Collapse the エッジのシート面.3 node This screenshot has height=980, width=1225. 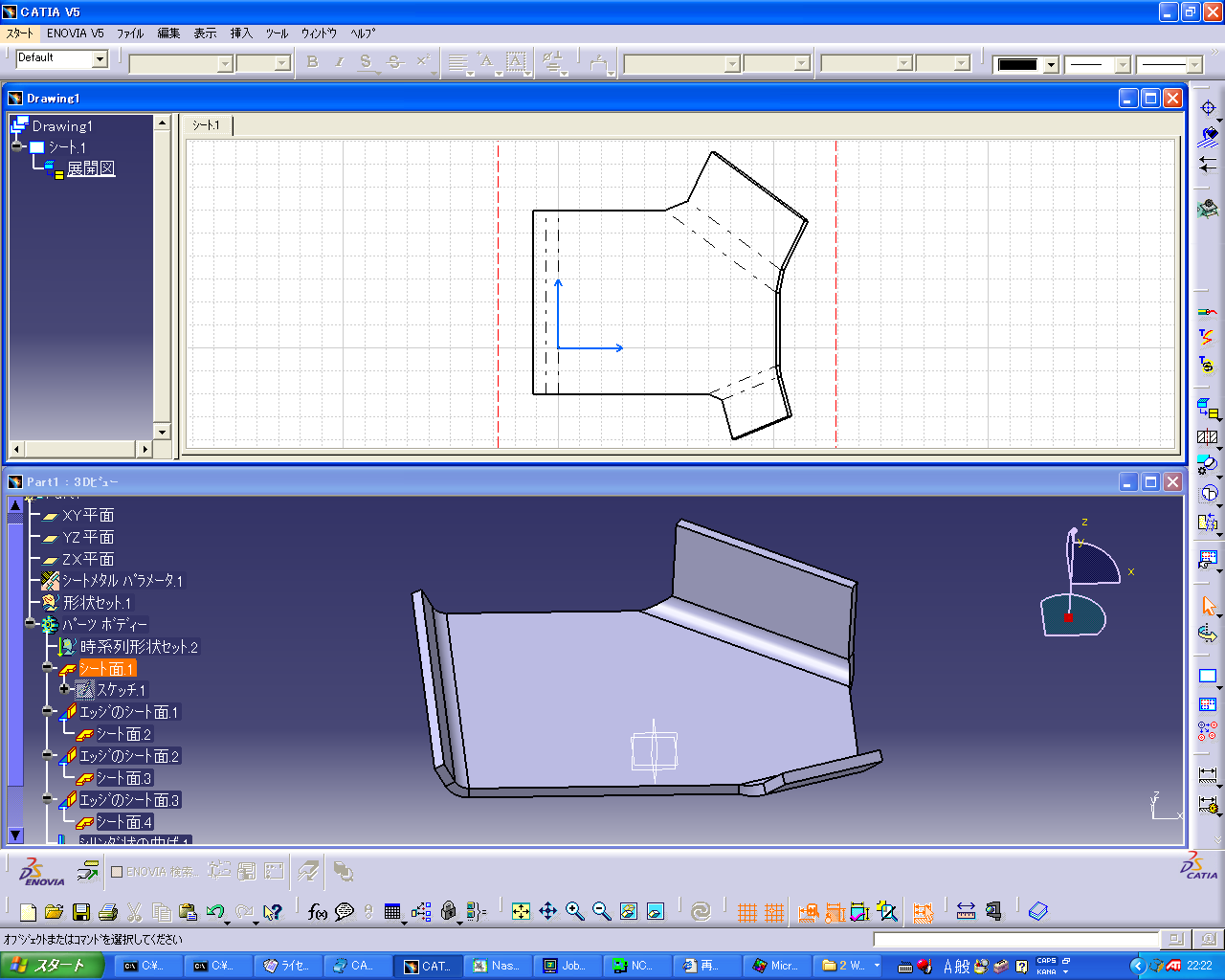(x=48, y=799)
